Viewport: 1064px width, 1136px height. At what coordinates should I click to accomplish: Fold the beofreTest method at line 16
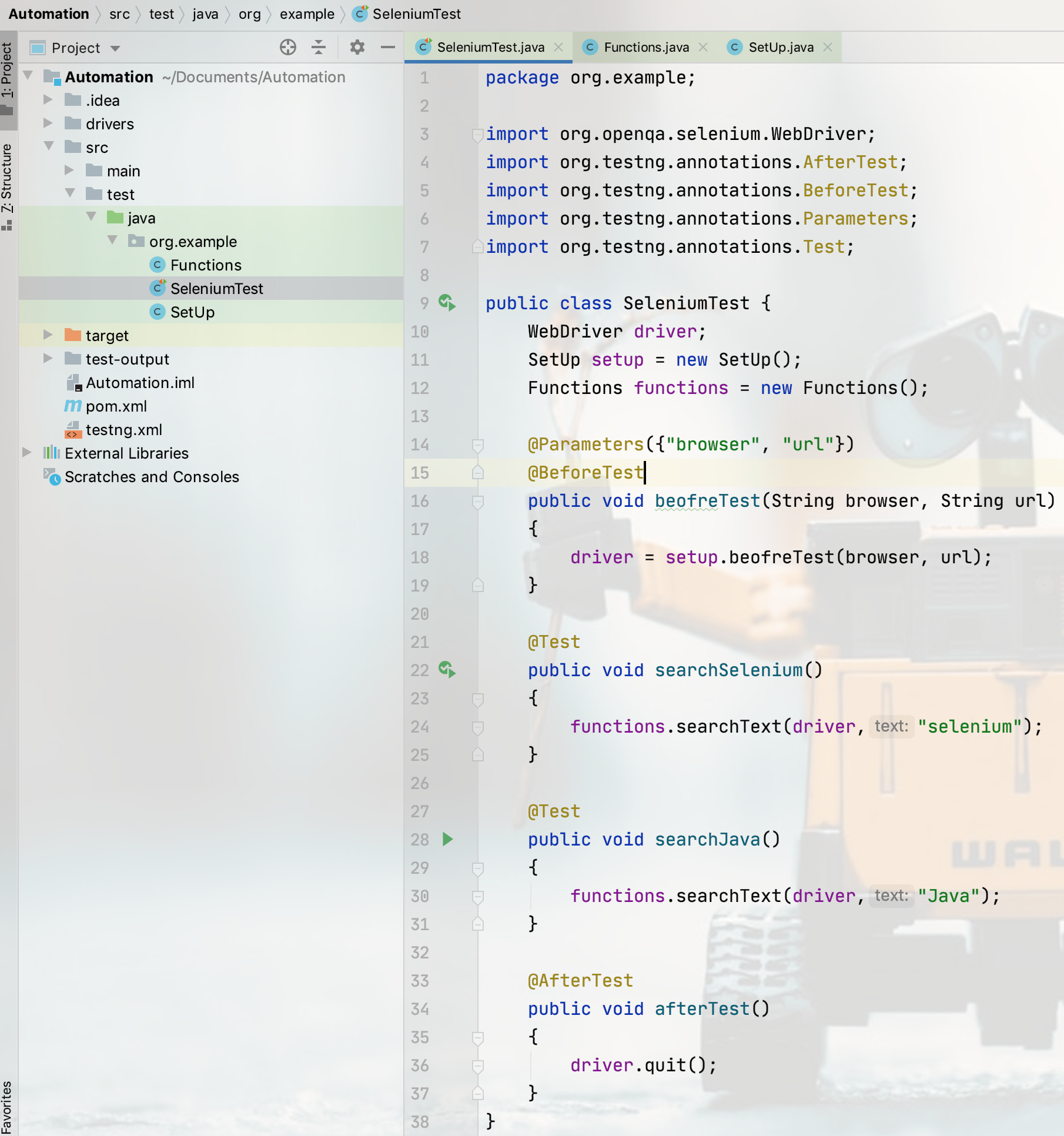pyautogui.click(x=478, y=502)
